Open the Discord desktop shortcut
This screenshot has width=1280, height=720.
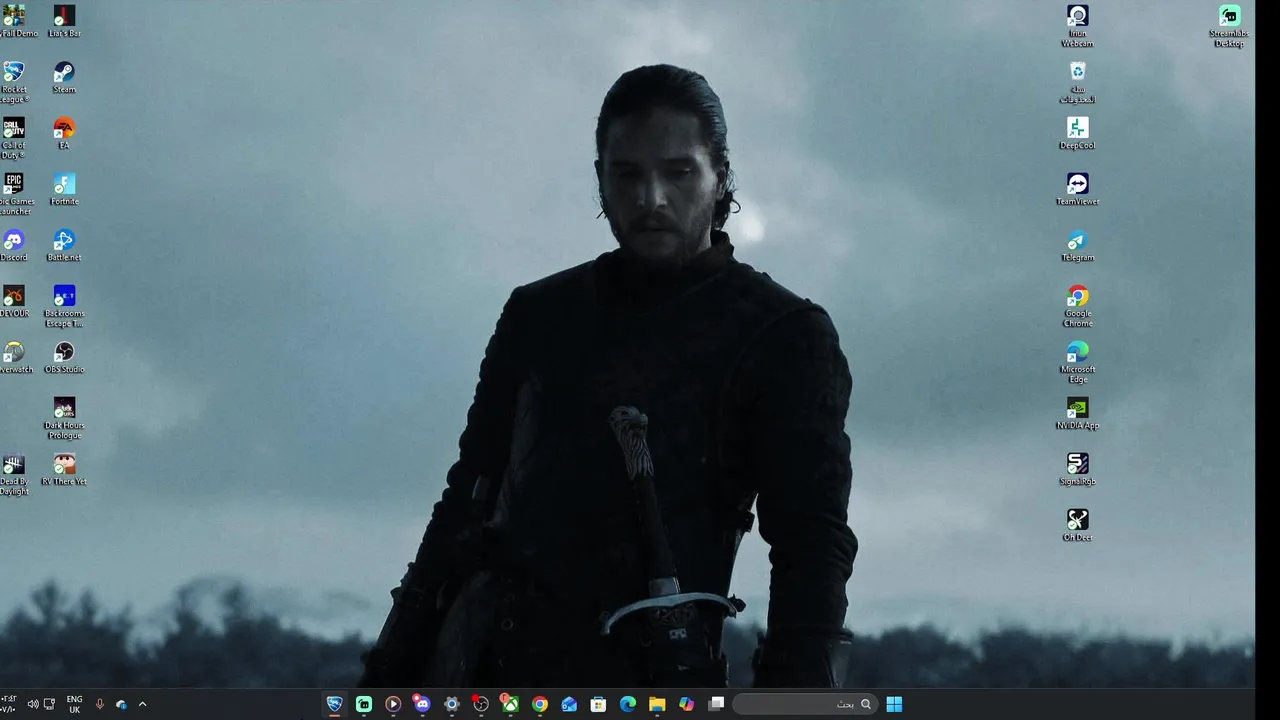(x=13, y=246)
